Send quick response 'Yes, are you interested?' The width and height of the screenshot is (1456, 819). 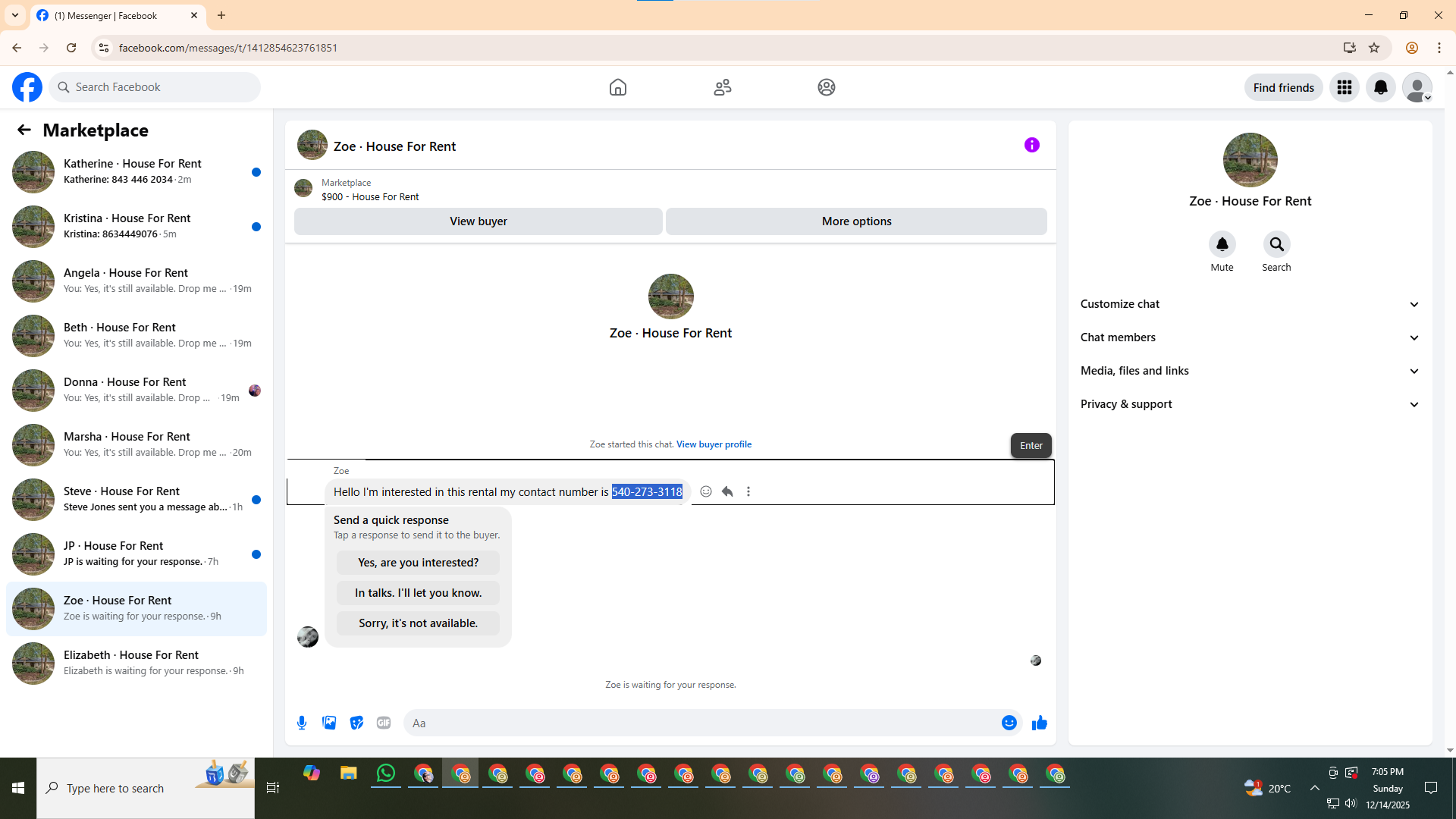(418, 563)
